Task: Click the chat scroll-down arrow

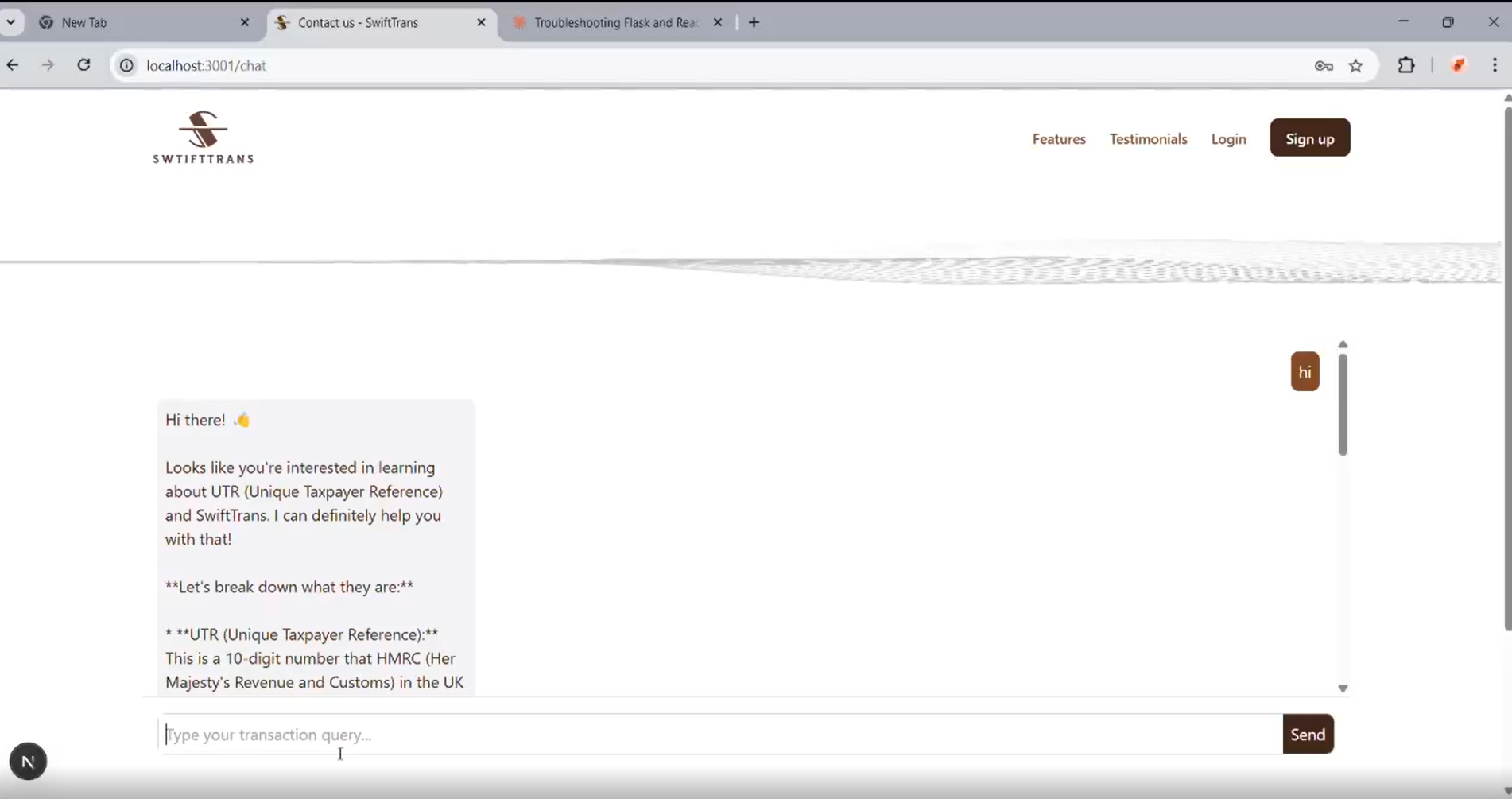Action: [x=1343, y=688]
